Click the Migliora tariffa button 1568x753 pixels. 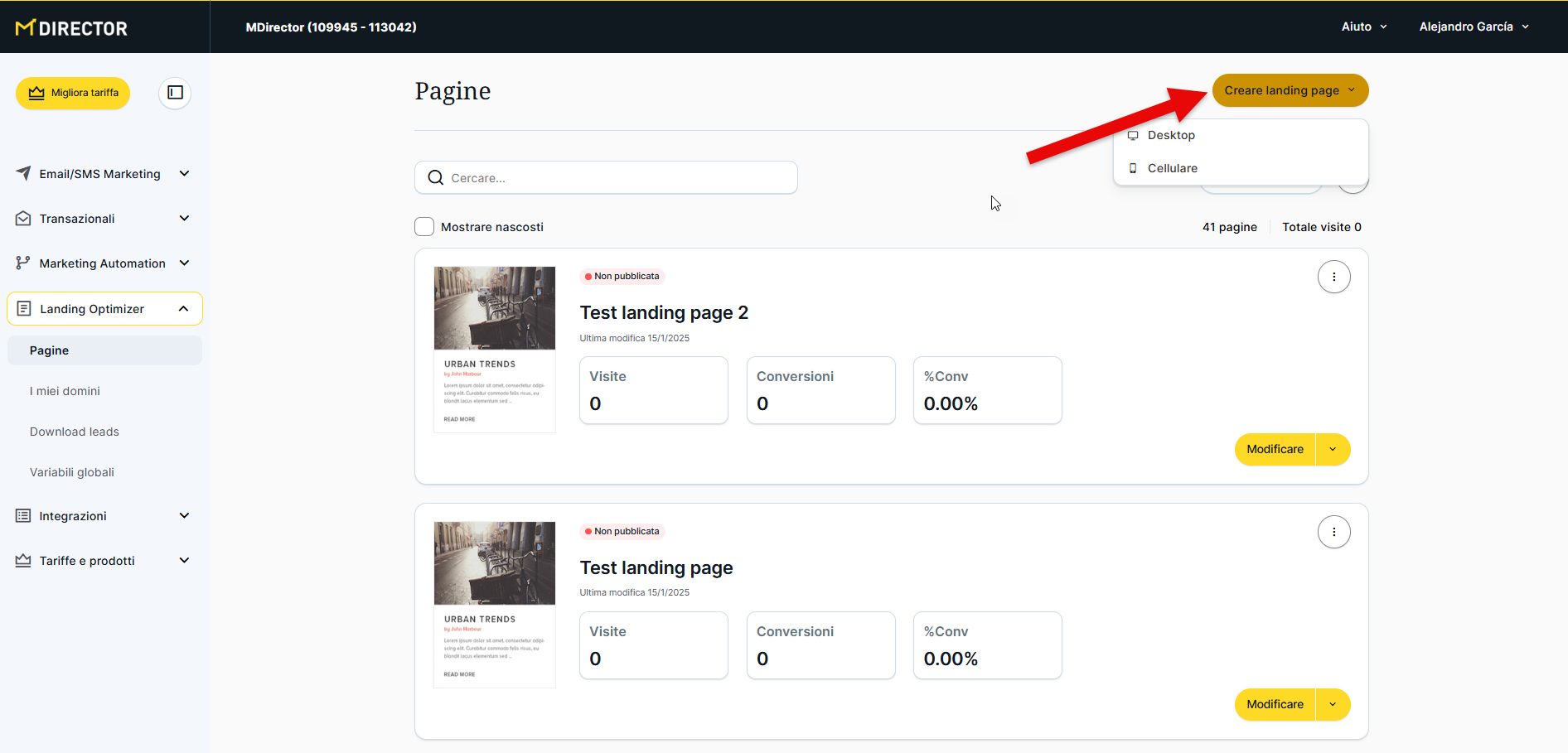tap(73, 93)
